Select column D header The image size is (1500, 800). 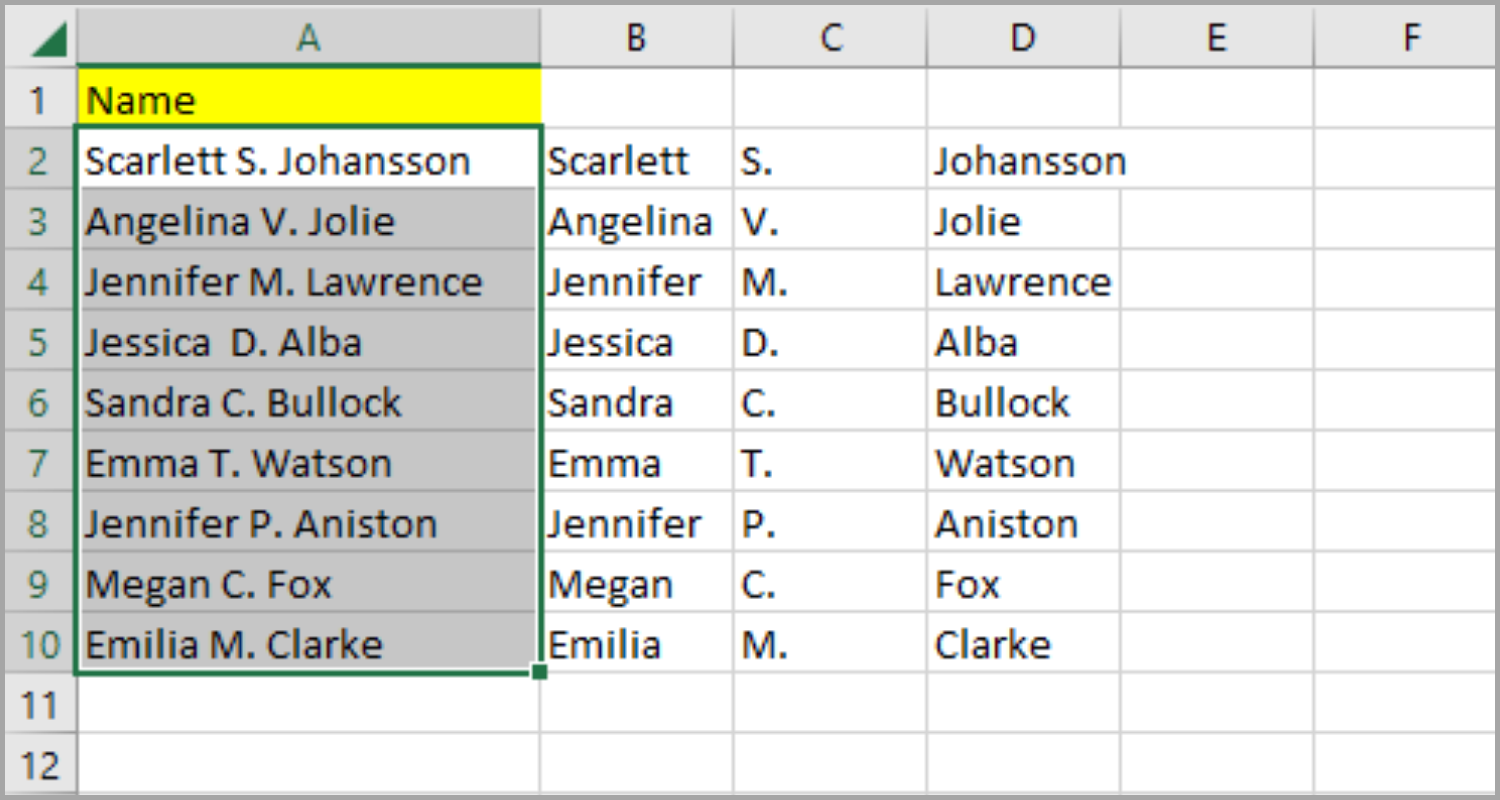1023,38
